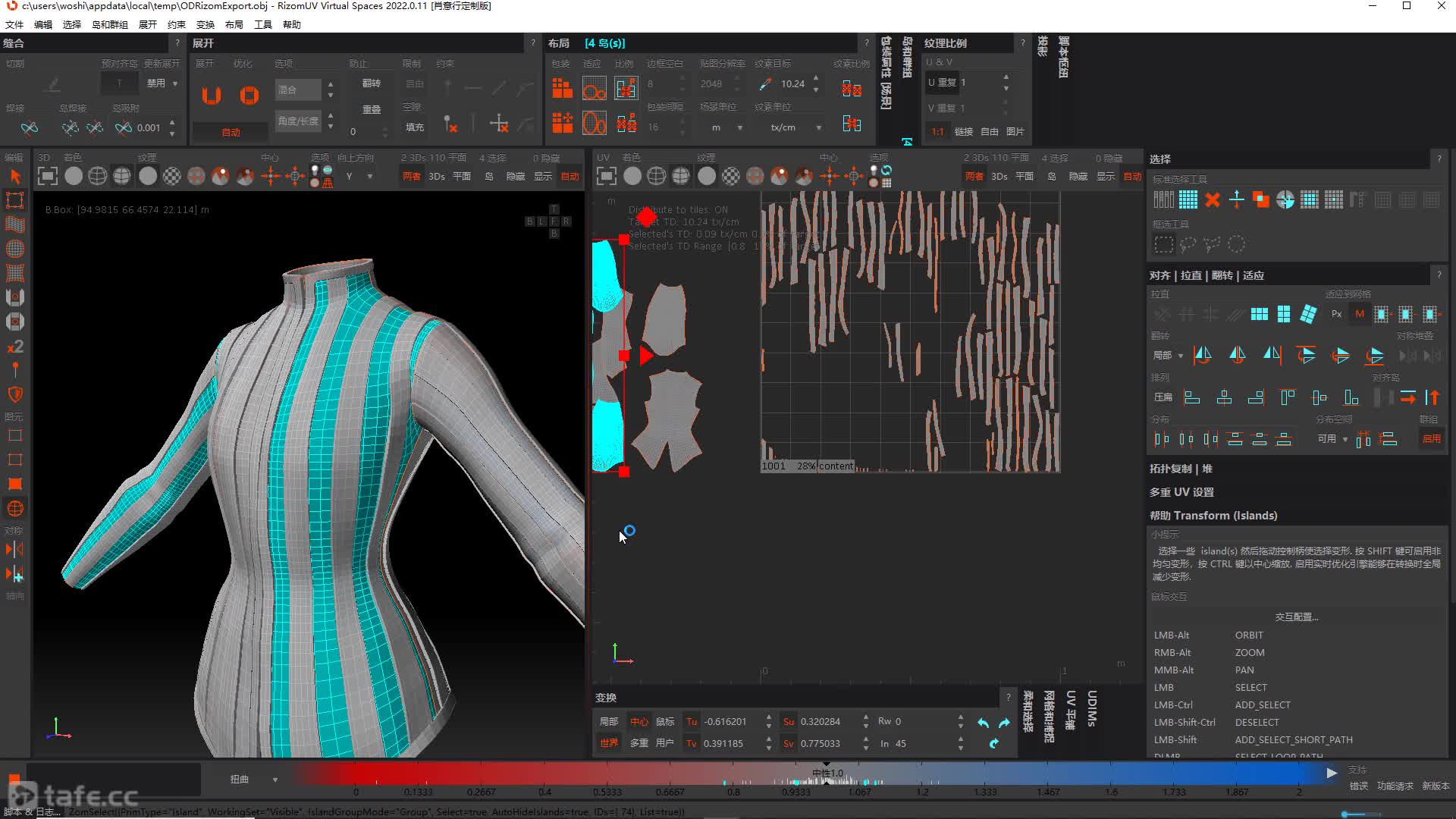The height and width of the screenshot is (819, 1456).
Task: Click the shield icon in left sidebar
Action: [x=15, y=395]
